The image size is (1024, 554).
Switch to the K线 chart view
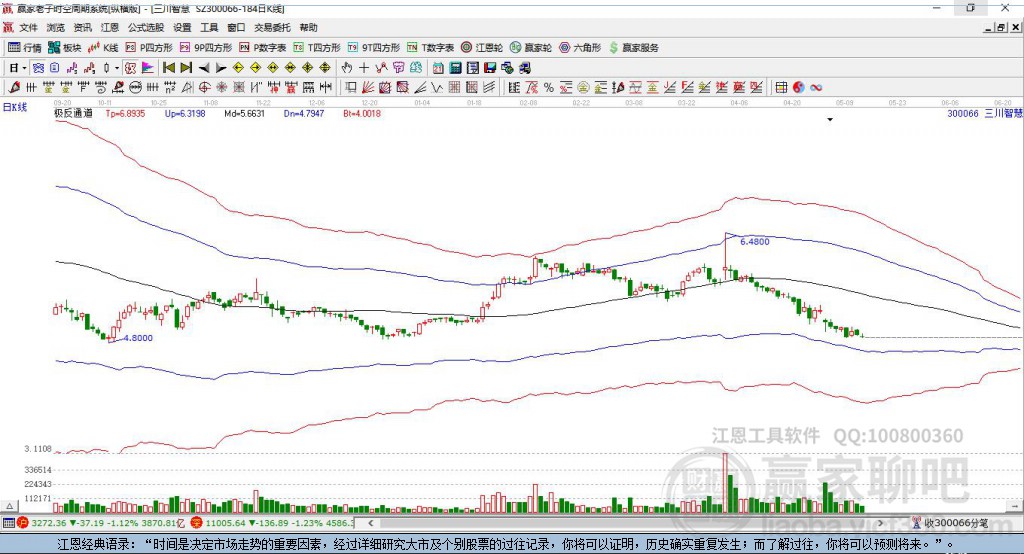[x=103, y=48]
